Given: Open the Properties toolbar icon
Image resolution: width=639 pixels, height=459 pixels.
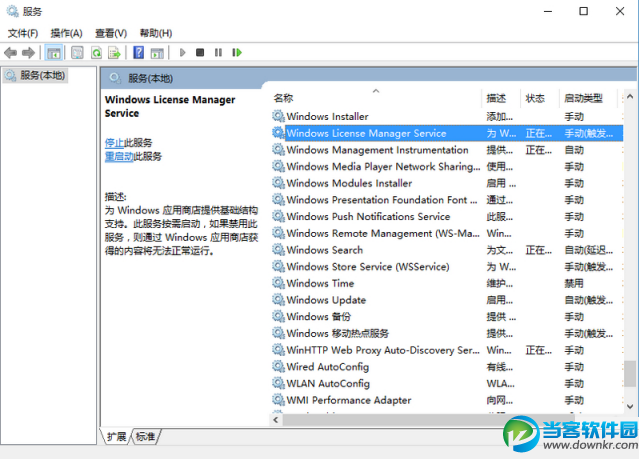Looking at the screenshot, I should (77, 53).
